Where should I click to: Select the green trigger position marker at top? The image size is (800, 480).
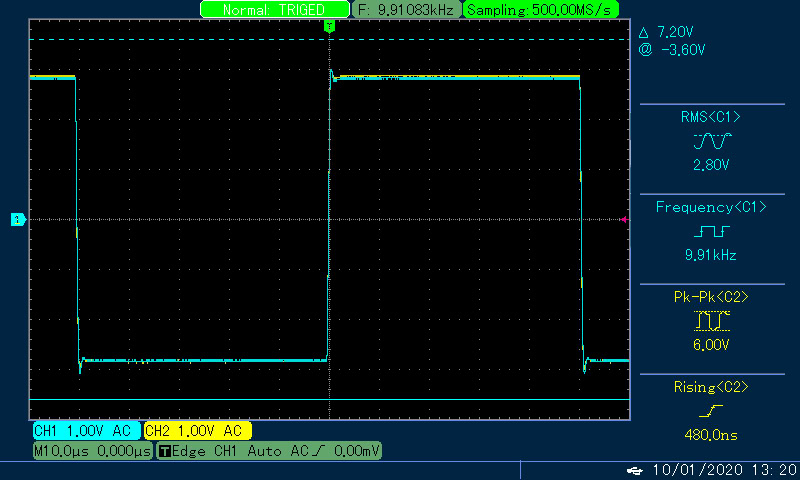(330, 26)
